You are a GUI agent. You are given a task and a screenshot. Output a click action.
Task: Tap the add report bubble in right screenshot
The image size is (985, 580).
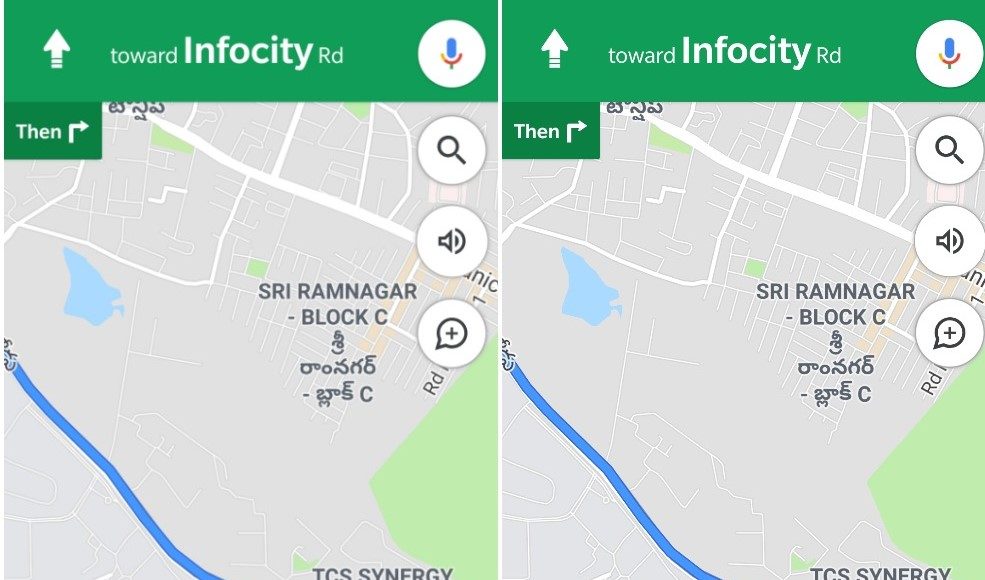pyautogui.click(x=949, y=333)
